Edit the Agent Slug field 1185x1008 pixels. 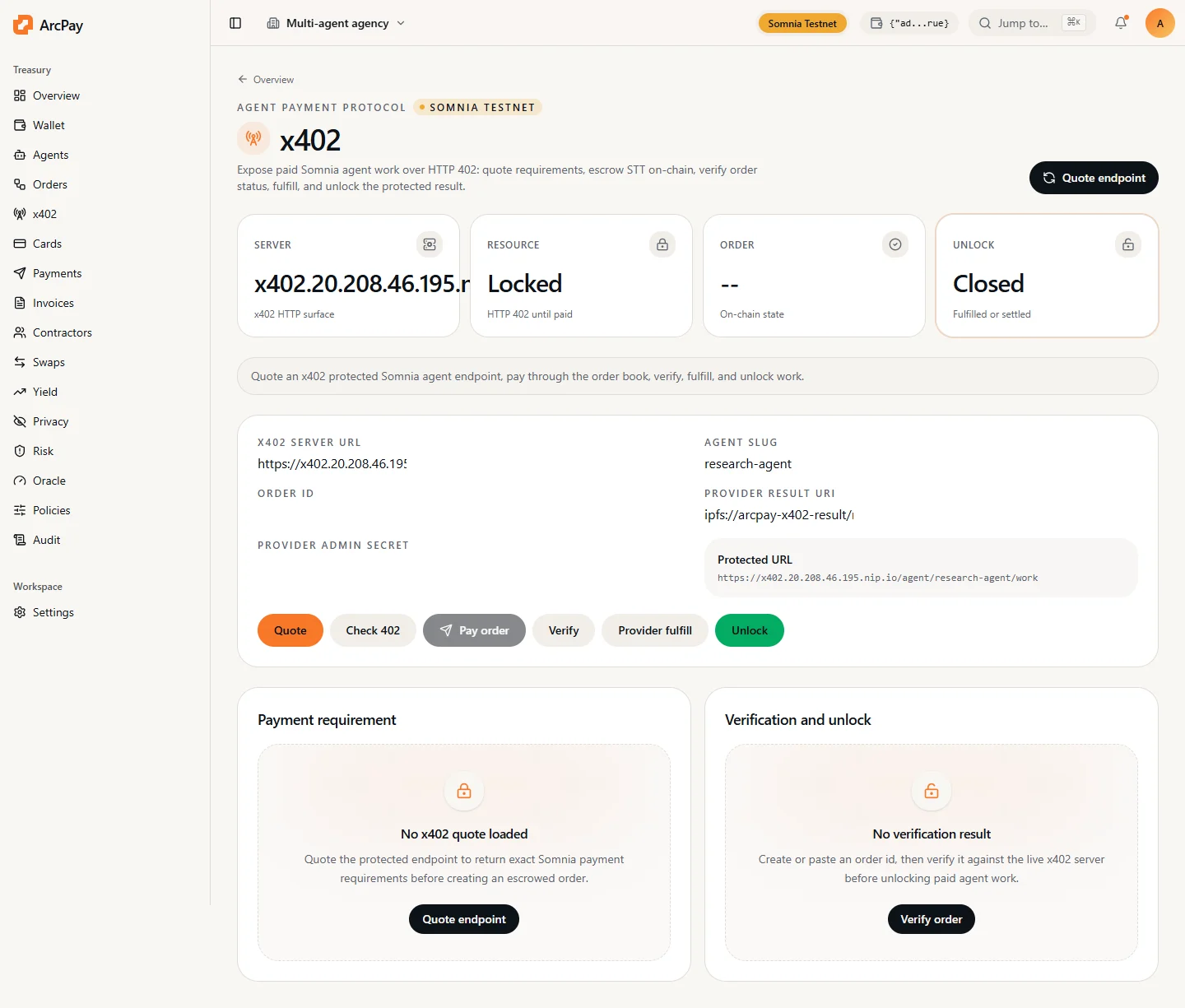[x=779, y=464]
